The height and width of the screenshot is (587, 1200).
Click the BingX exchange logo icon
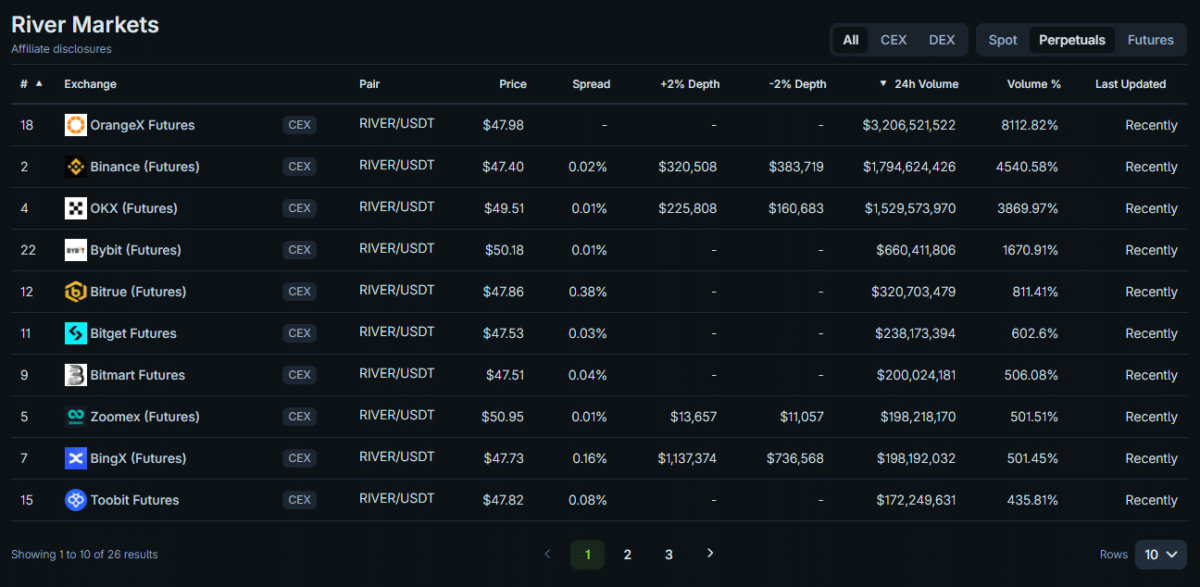[x=76, y=458]
